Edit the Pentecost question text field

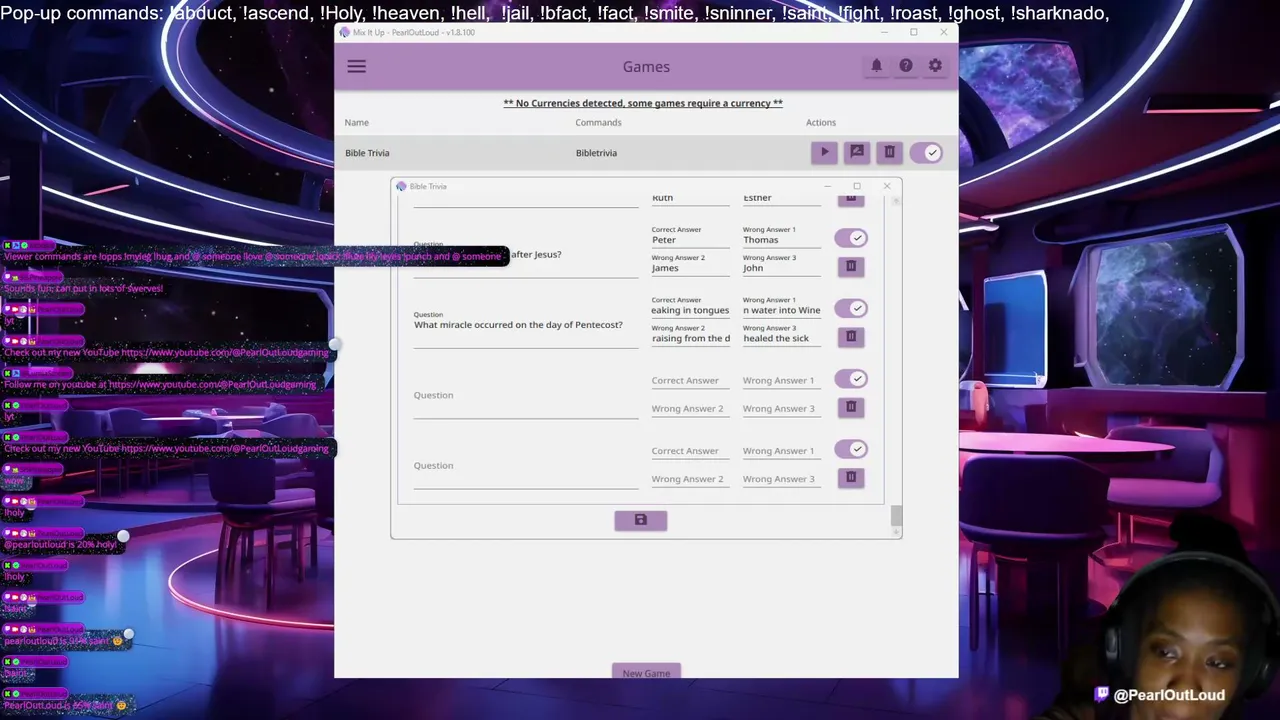(525, 327)
